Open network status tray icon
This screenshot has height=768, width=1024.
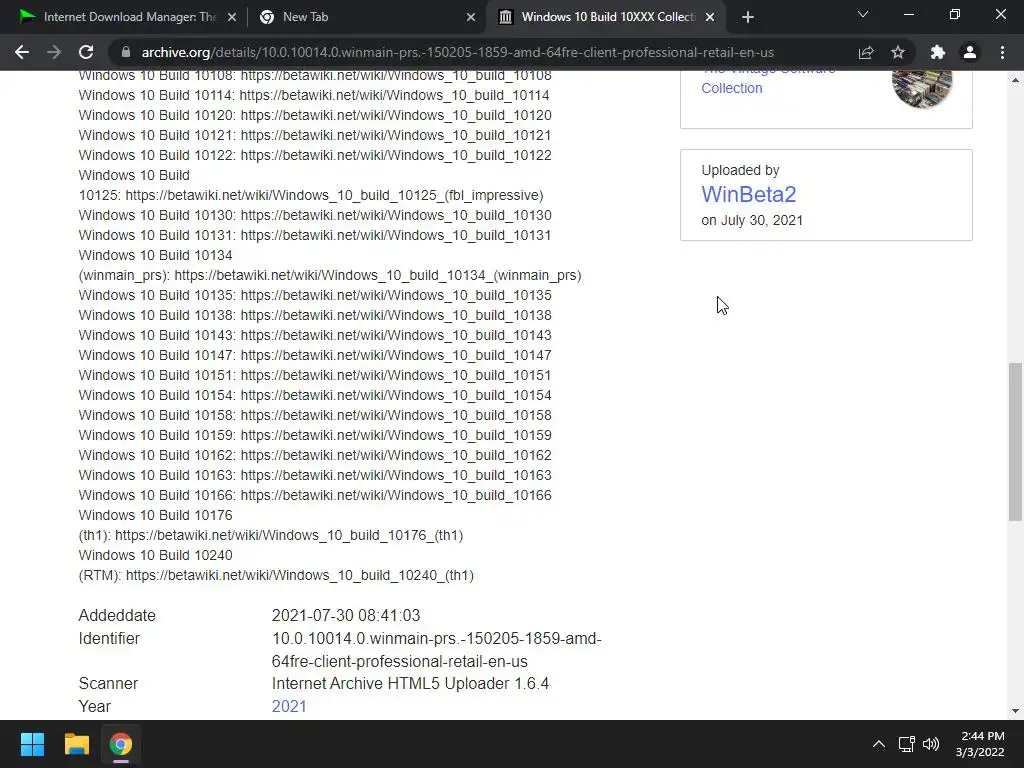pos(906,744)
